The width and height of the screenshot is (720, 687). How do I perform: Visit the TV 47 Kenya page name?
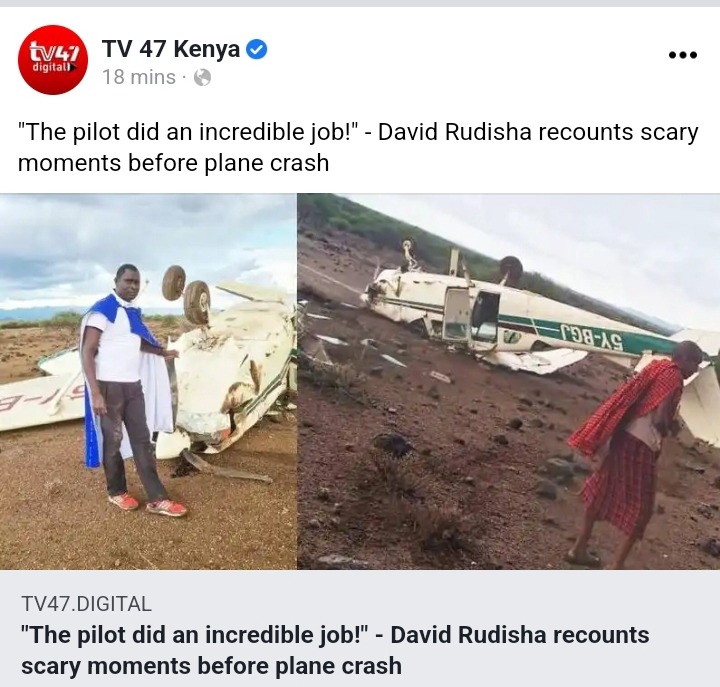pyautogui.click(x=171, y=49)
